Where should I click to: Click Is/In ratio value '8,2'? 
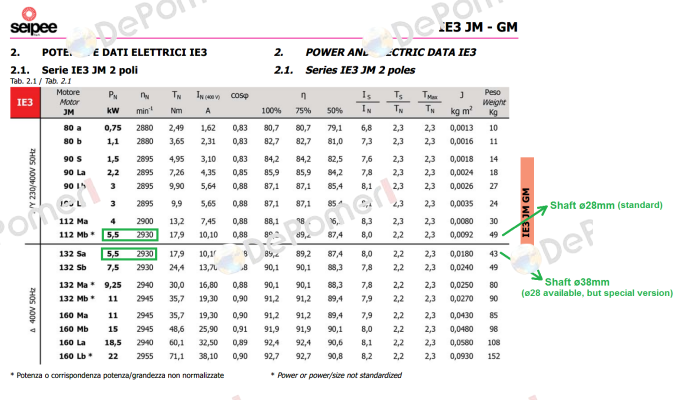366,356
